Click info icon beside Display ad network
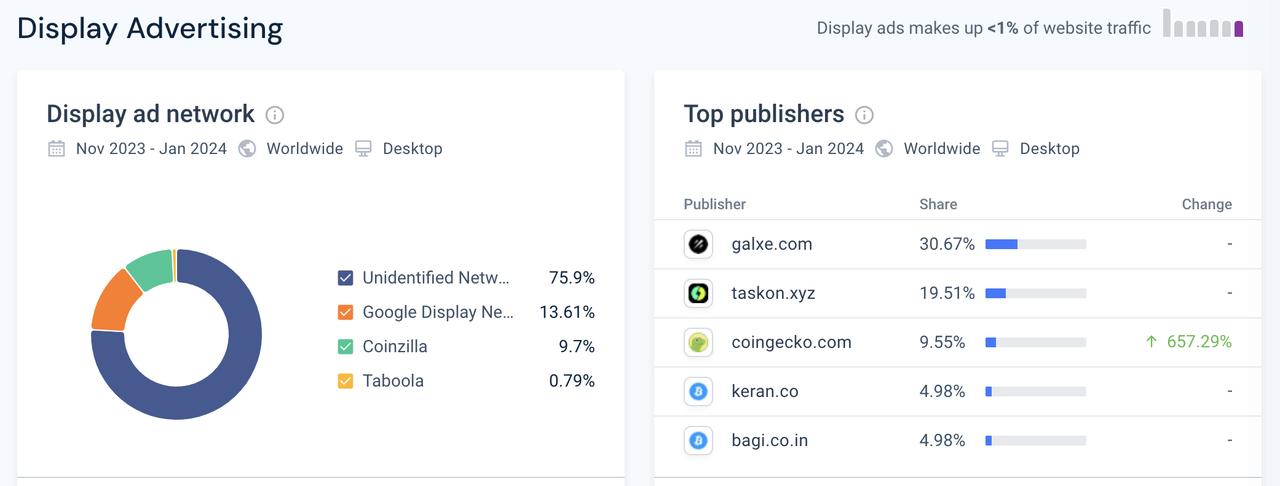Image resolution: width=1280 pixels, height=486 pixels. [x=275, y=115]
